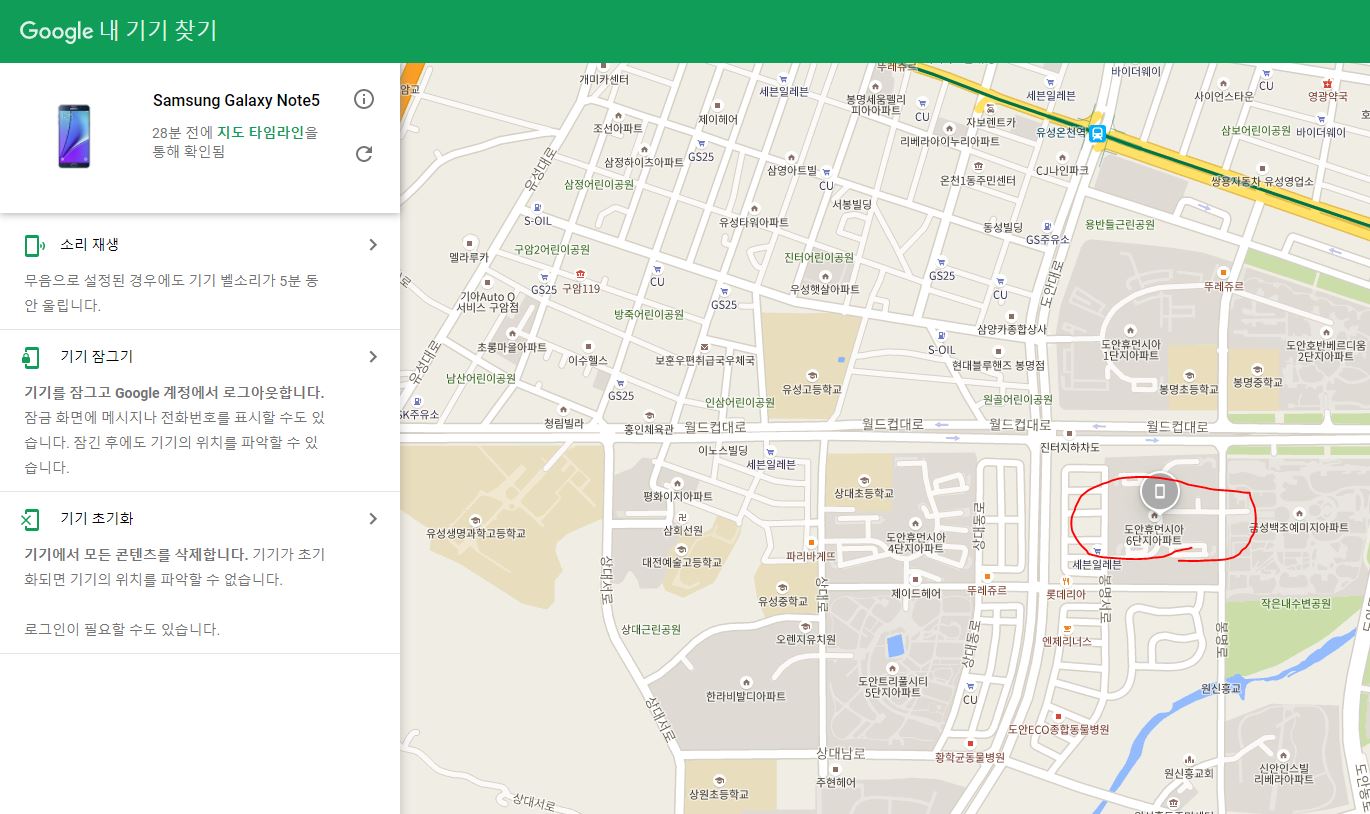Click the 홍인체육관 marker

[649, 415]
